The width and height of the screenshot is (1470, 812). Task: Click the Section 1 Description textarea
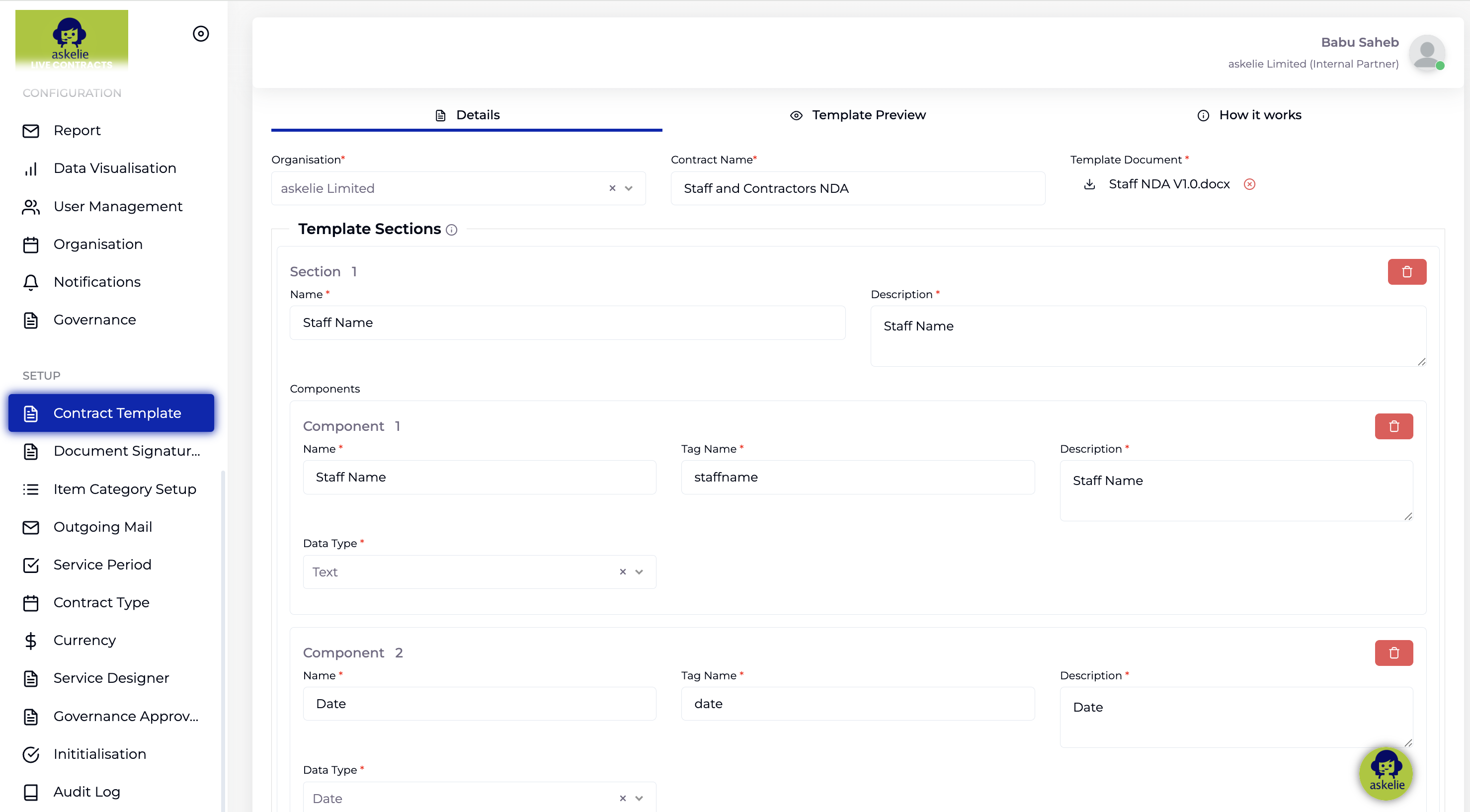(x=1149, y=336)
